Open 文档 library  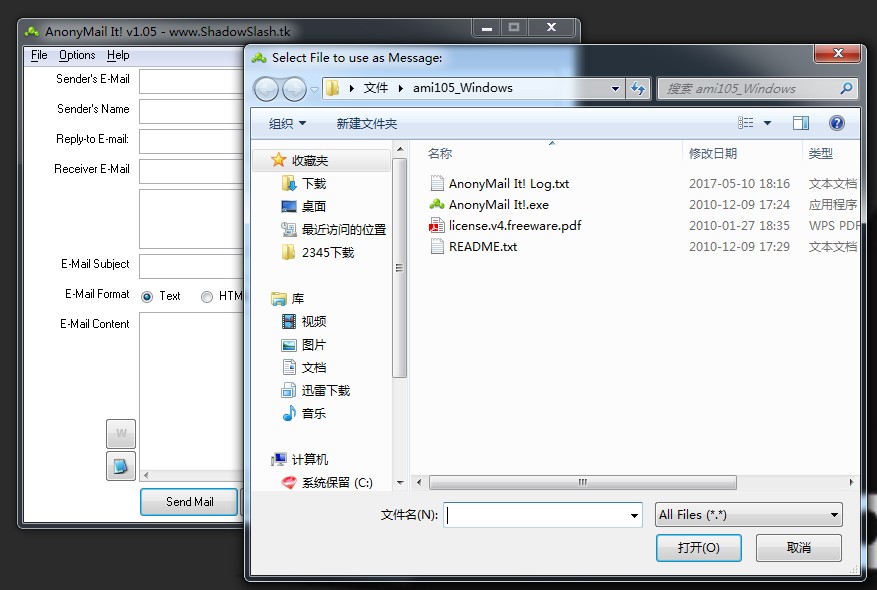303,367
